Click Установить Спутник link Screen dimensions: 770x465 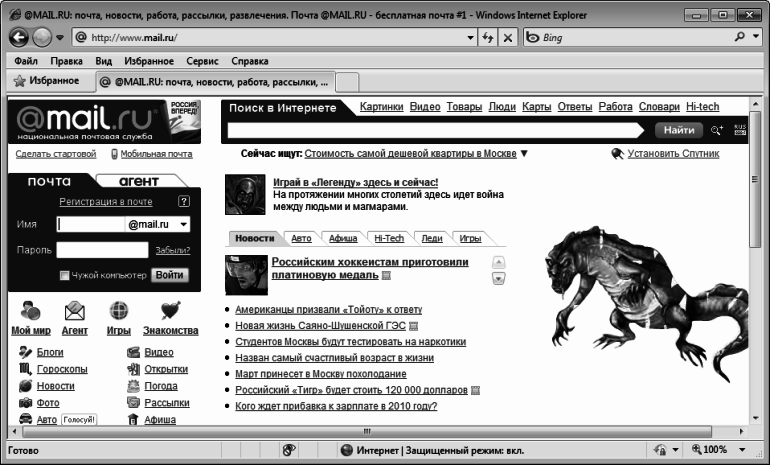[673, 154]
